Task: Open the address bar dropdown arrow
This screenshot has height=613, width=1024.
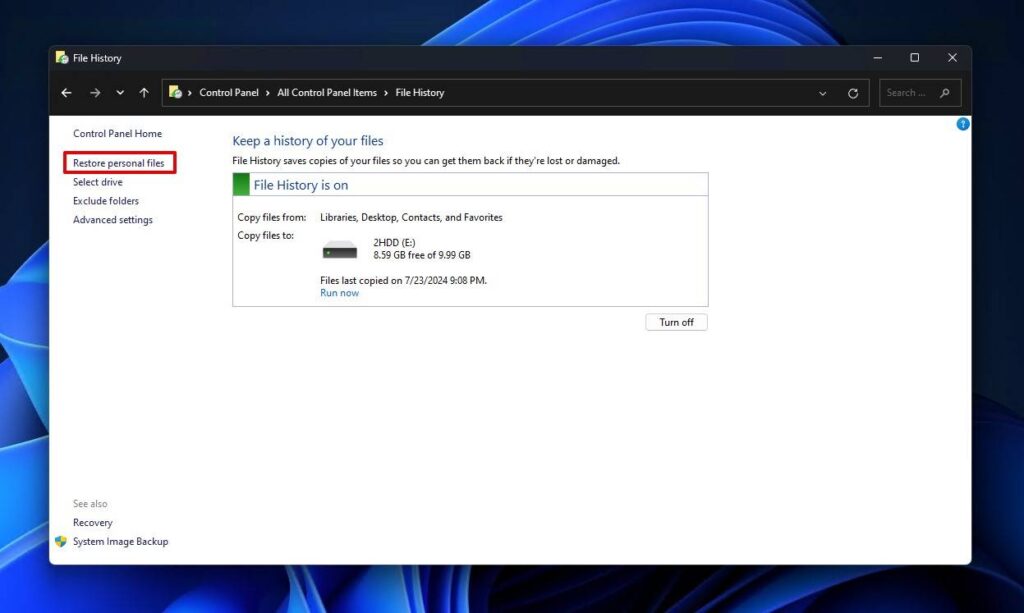Action: click(822, 92)
